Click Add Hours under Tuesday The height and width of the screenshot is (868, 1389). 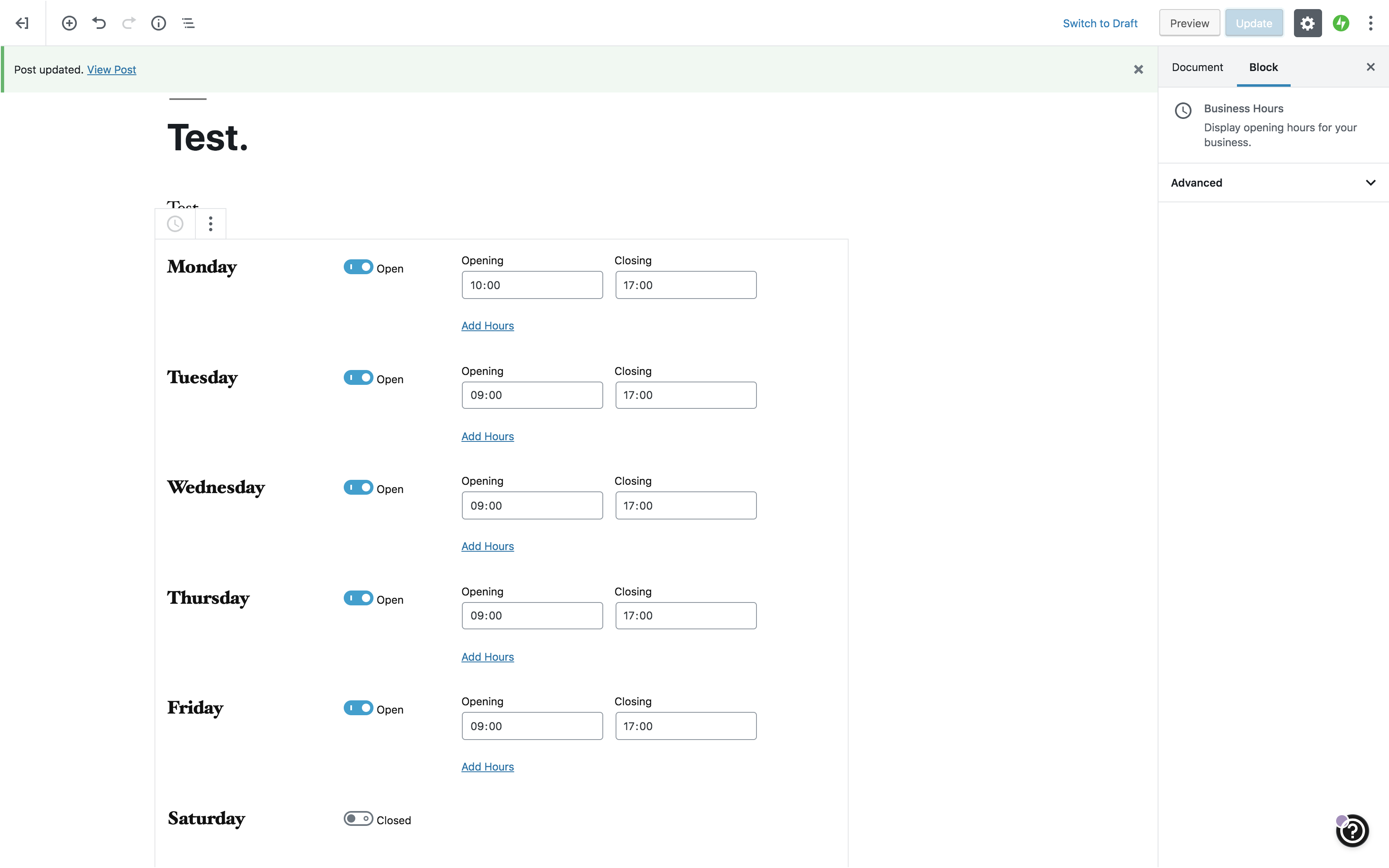tap(487, 436)
